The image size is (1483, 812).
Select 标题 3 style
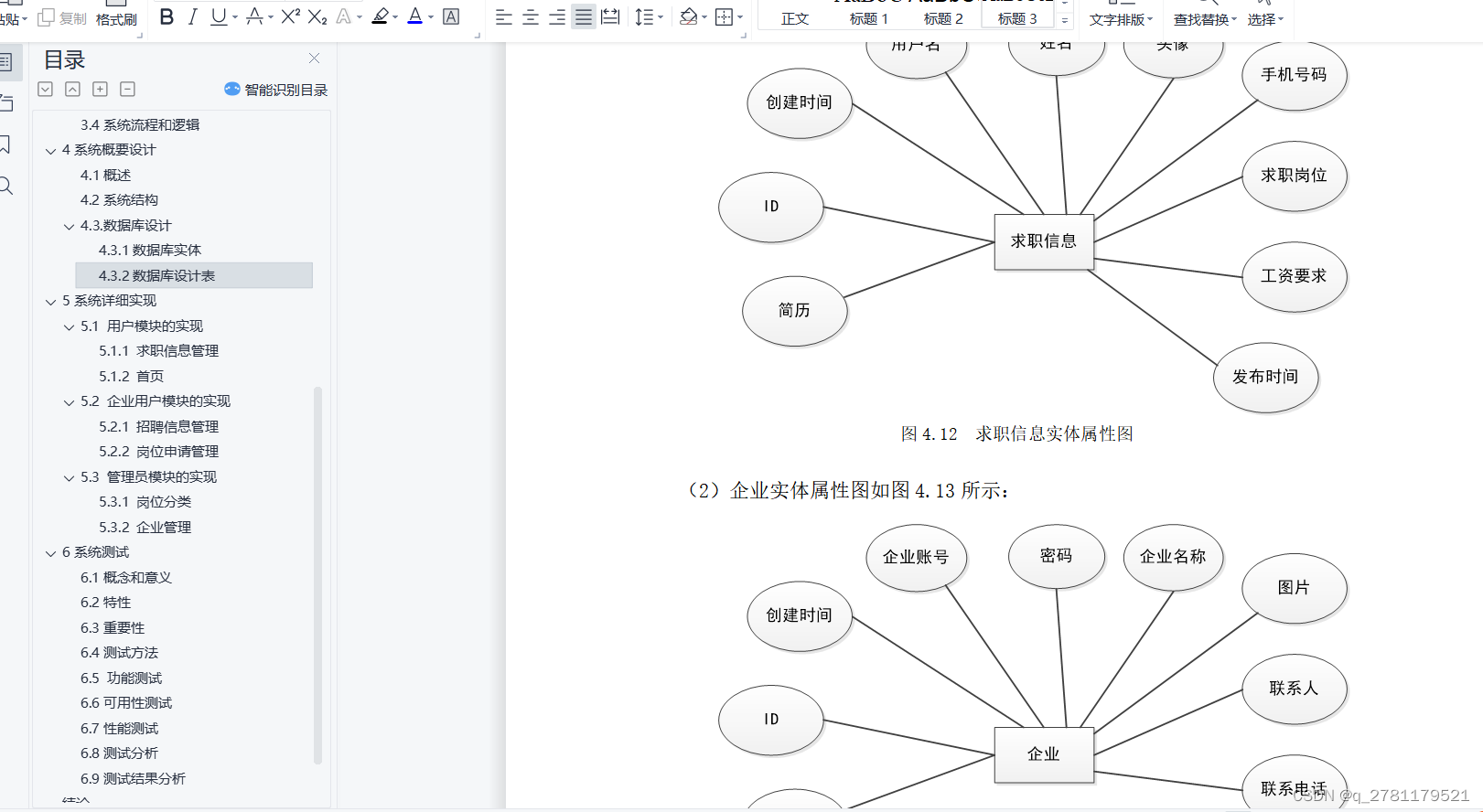[1017, 18]
